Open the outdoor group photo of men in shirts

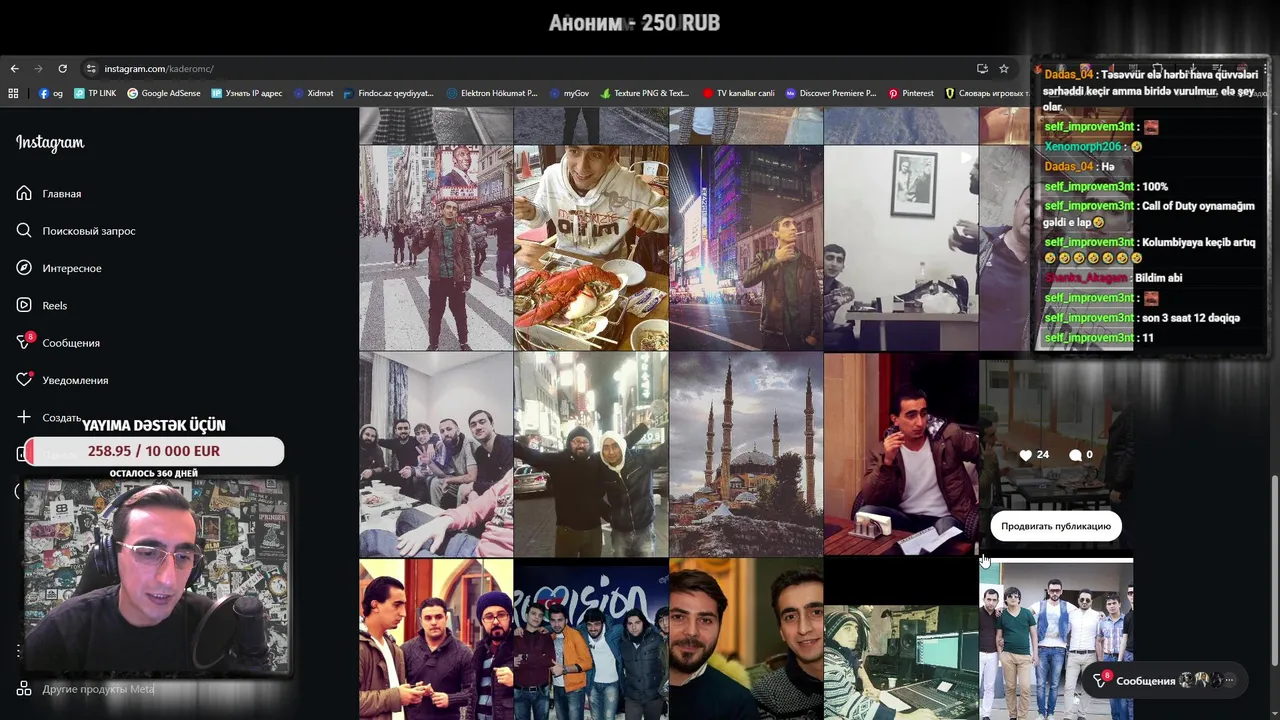coord(1056,639)
